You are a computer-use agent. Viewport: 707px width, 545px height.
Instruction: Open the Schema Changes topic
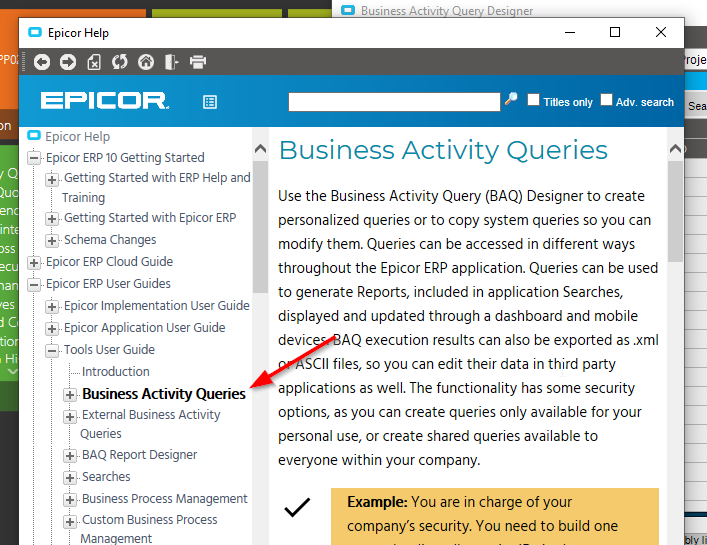[110, 239]
